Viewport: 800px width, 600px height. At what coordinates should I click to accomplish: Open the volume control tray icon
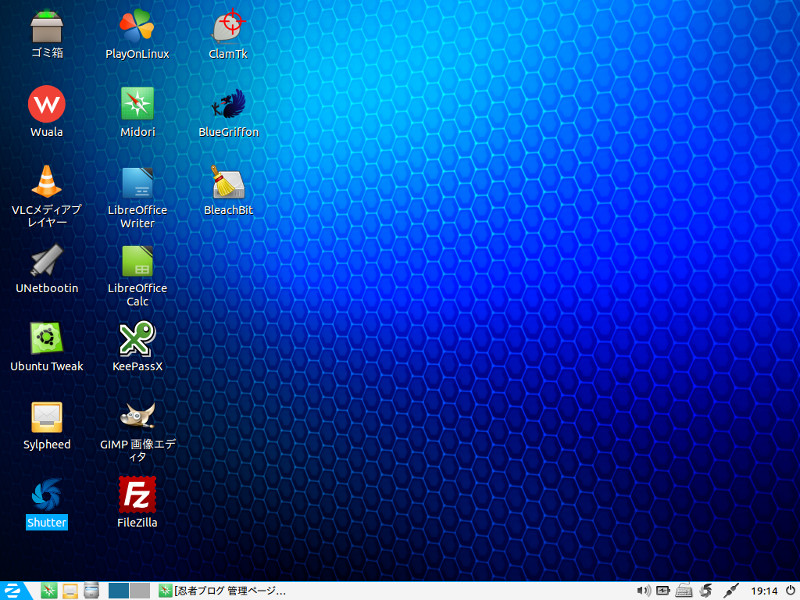point(643,591)
